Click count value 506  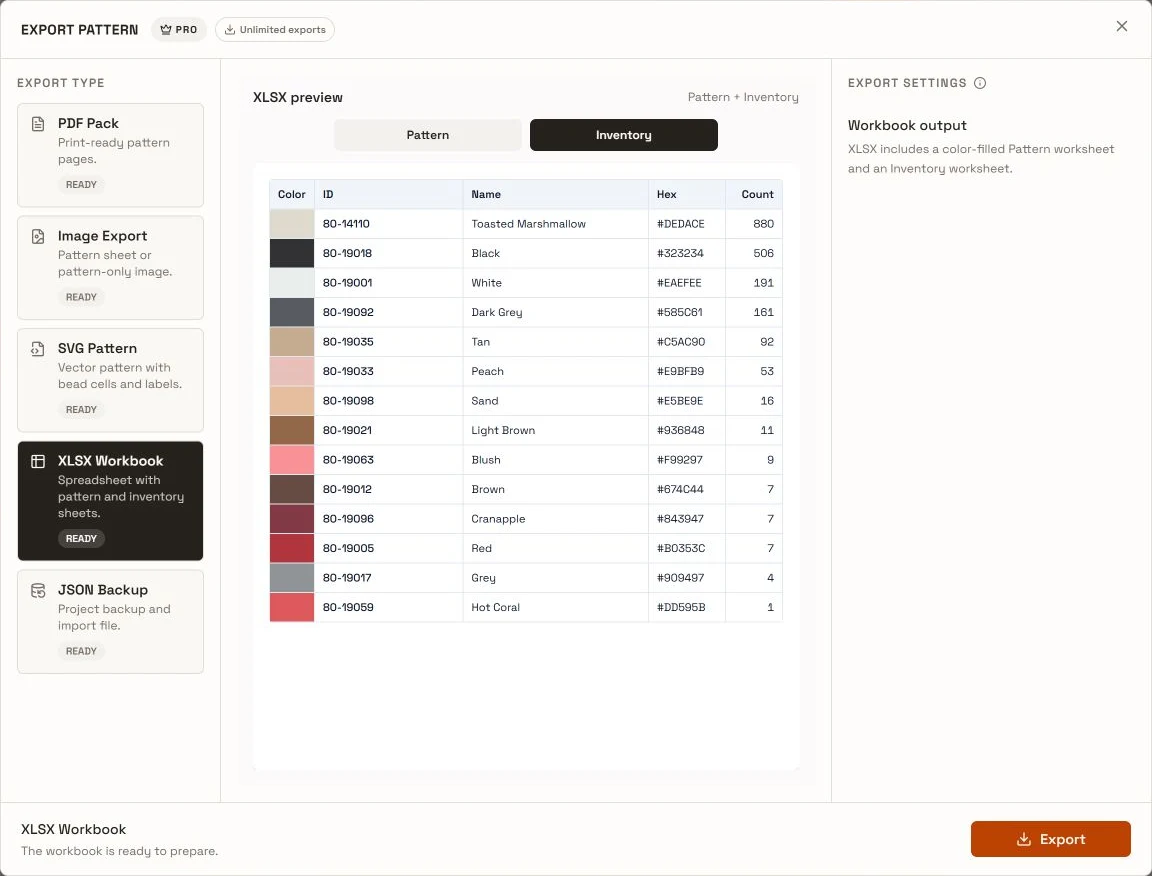[763, 254]
